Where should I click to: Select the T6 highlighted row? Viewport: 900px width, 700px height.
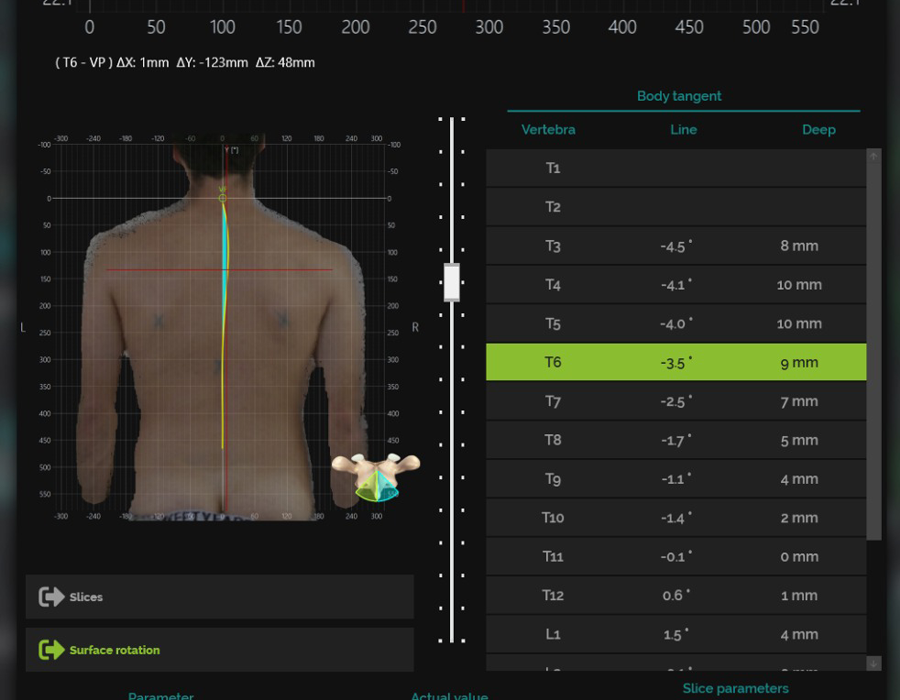coord(675,362)
